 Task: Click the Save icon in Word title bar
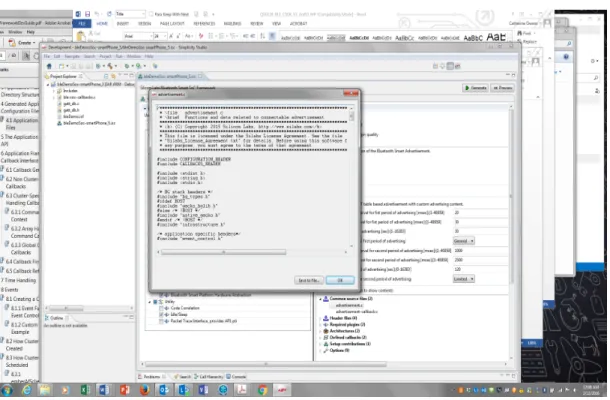pos(88,14)
